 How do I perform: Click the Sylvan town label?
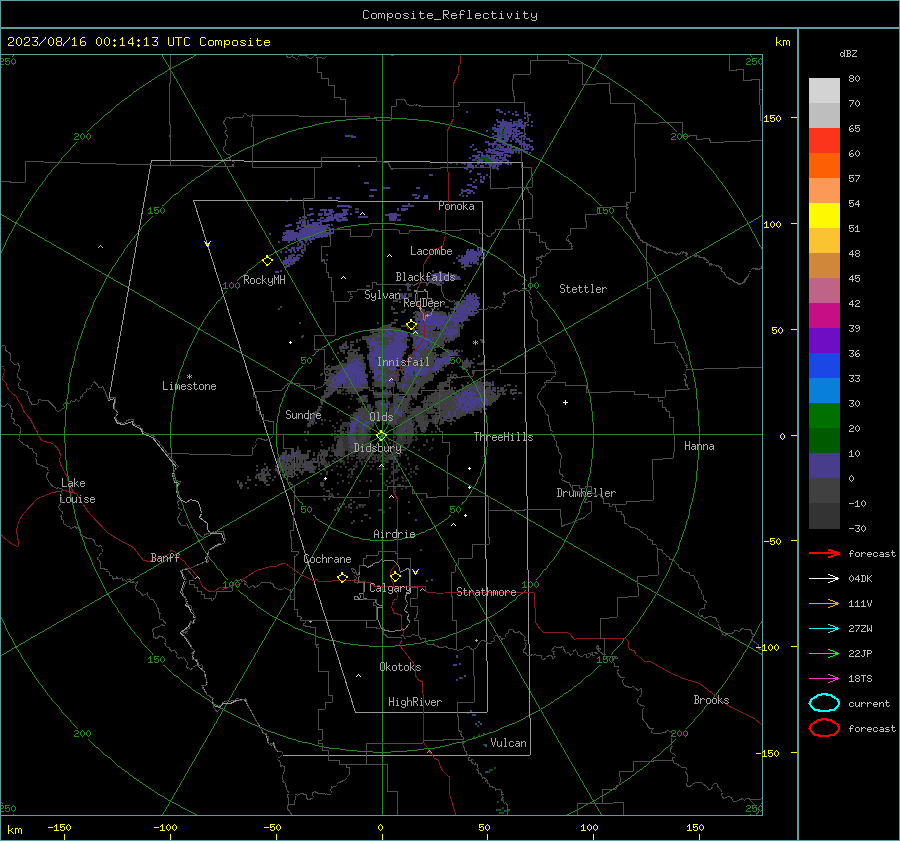coord(382,295)
